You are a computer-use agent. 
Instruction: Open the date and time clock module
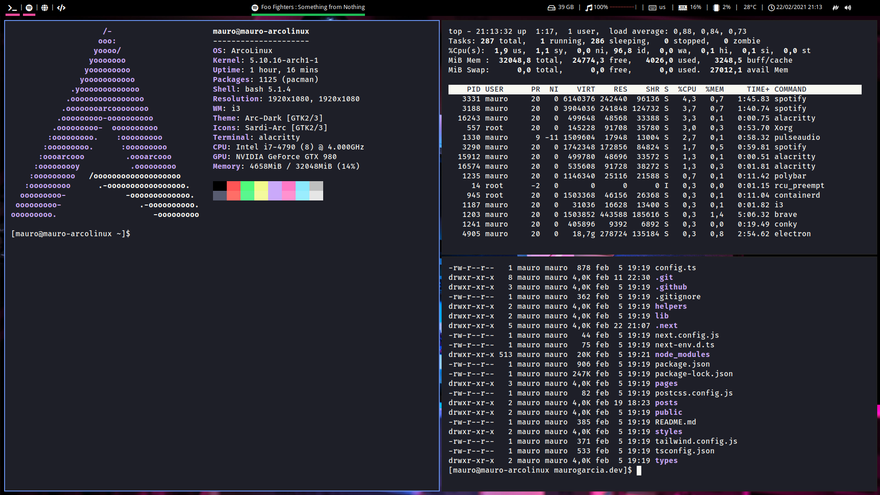(796, 7)
